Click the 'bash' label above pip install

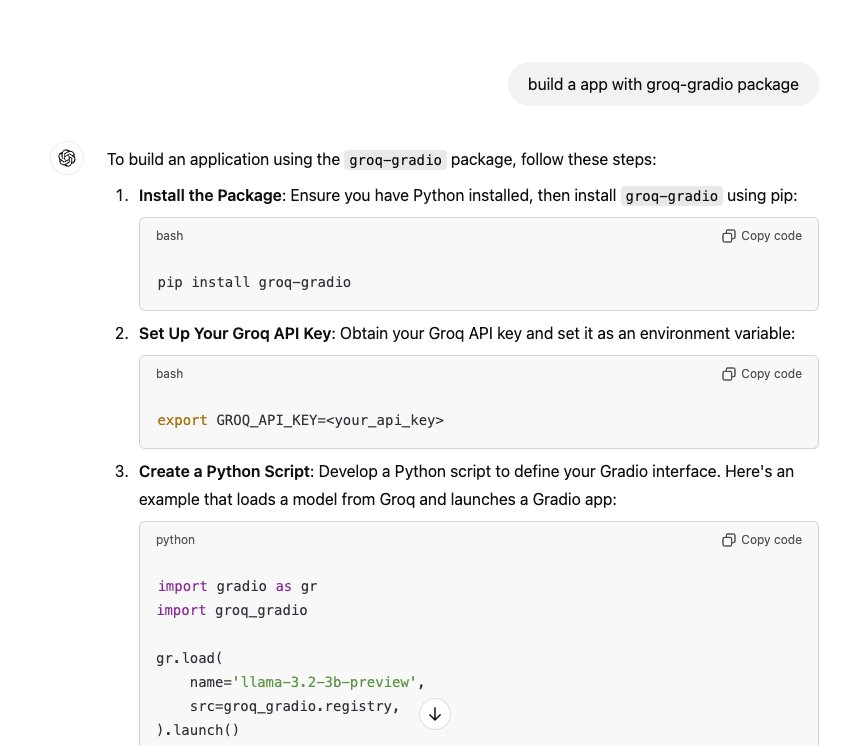169,236
